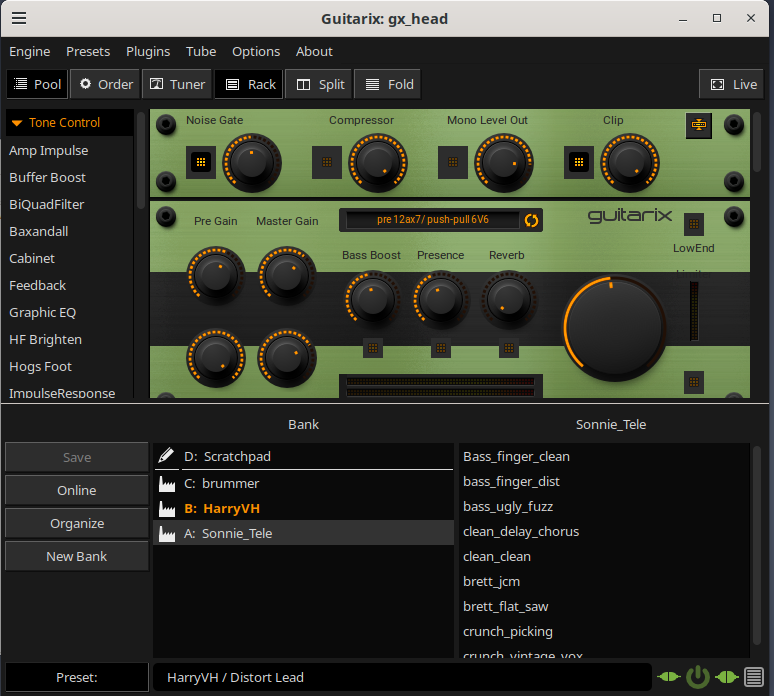Click the Noise Gate knob

(252, 162)
